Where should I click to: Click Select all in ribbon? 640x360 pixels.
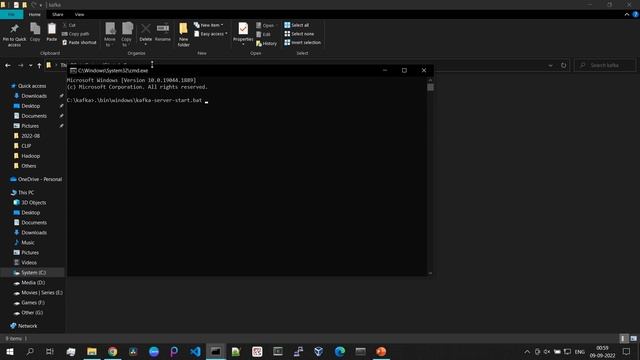297,25
